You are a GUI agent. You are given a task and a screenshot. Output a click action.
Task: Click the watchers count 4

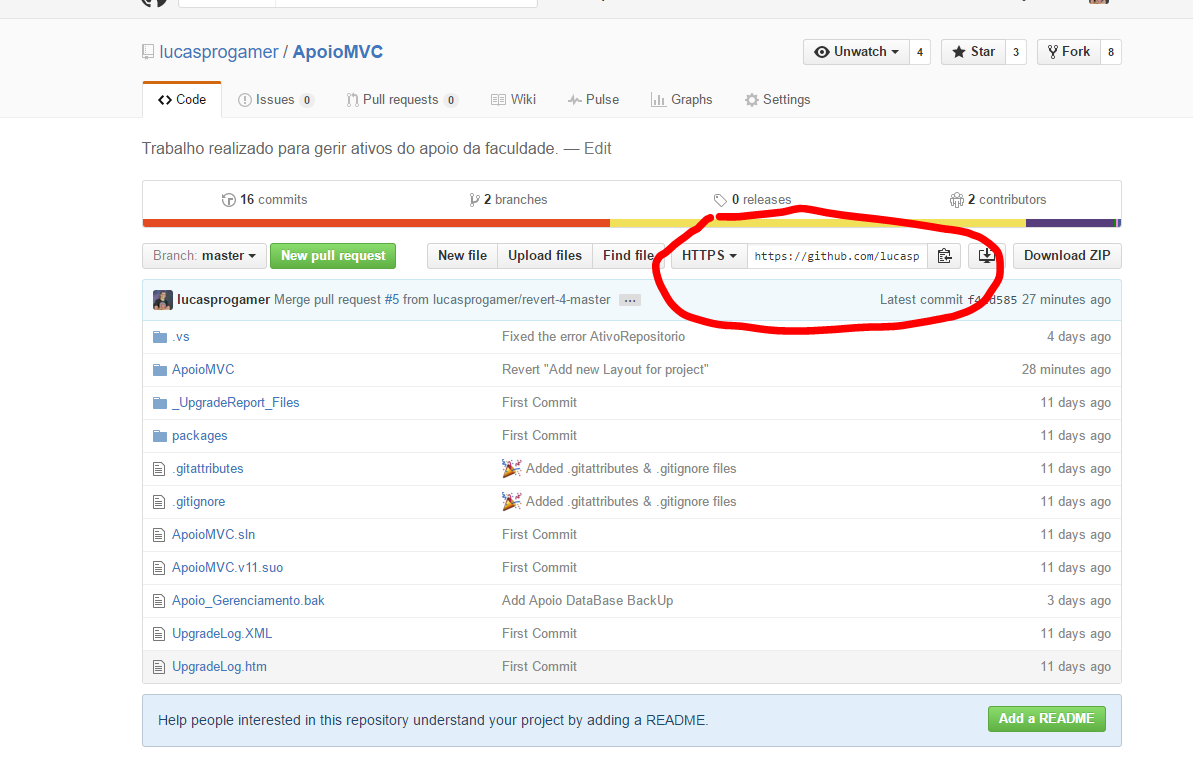coord(920,52)
